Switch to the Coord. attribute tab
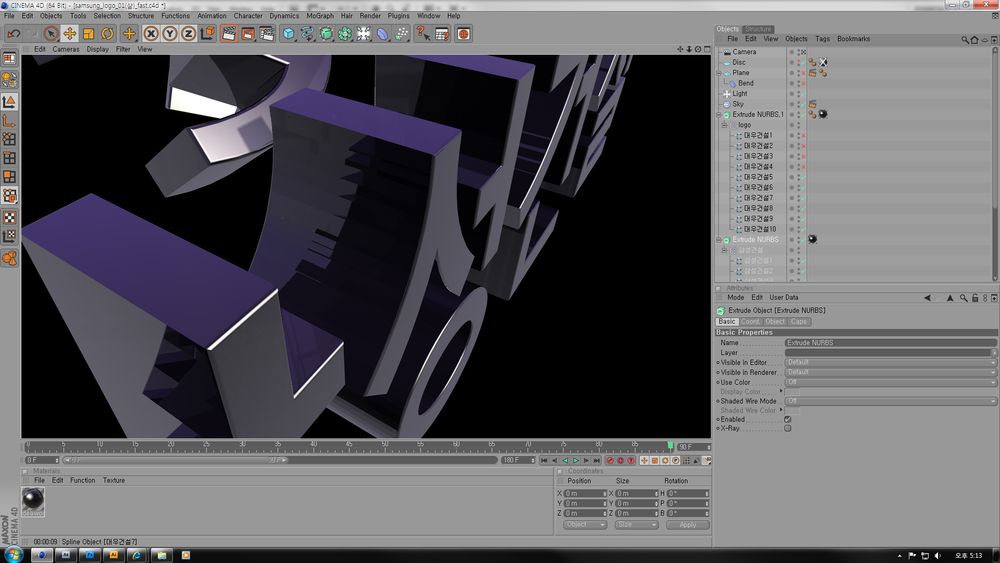 751,321
